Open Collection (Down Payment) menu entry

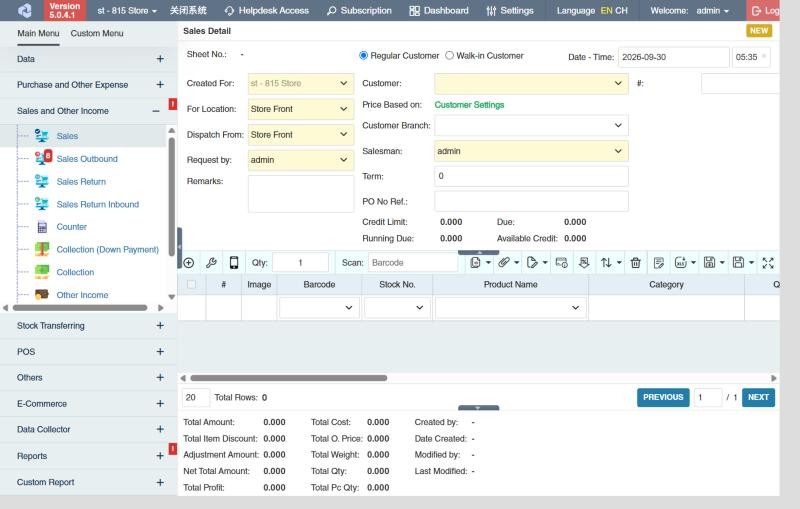pyautogui.click(x=107, y=249)
